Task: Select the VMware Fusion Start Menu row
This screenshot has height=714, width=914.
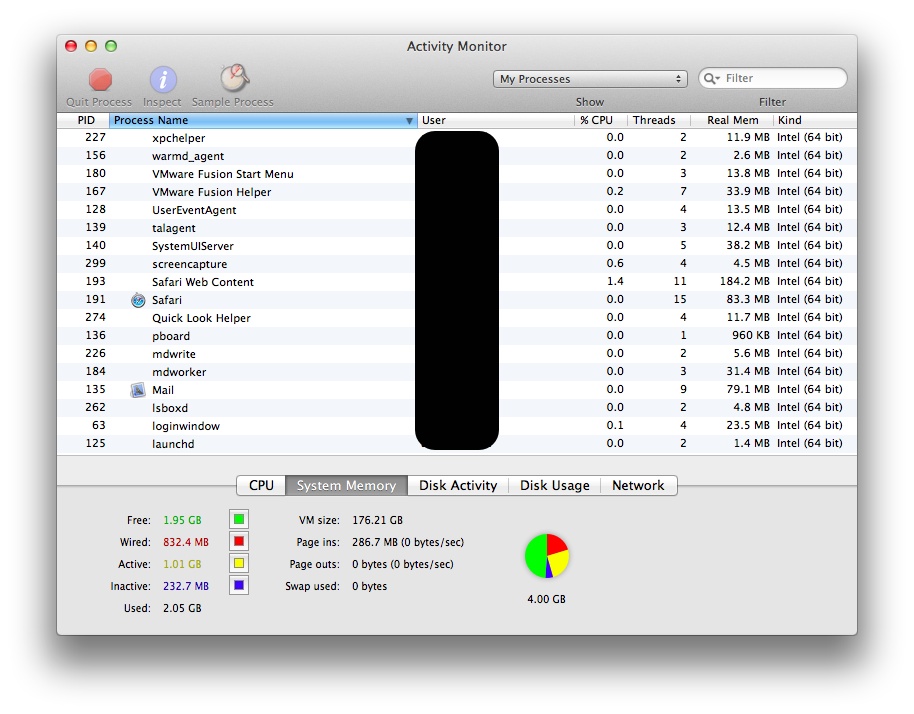Action: 456,174
